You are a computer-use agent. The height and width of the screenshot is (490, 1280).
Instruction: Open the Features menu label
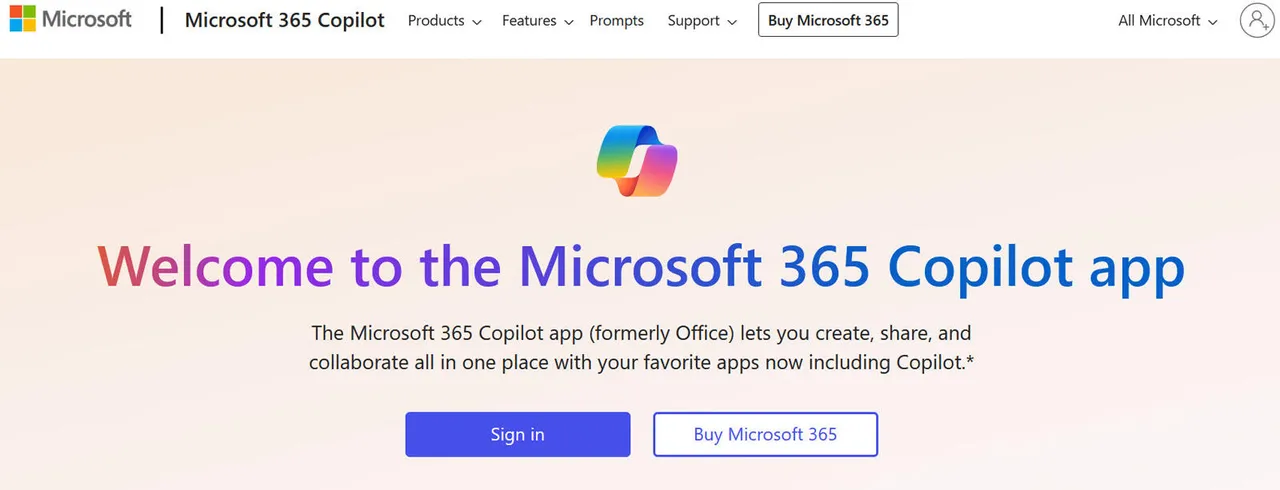tap(529, 20)
